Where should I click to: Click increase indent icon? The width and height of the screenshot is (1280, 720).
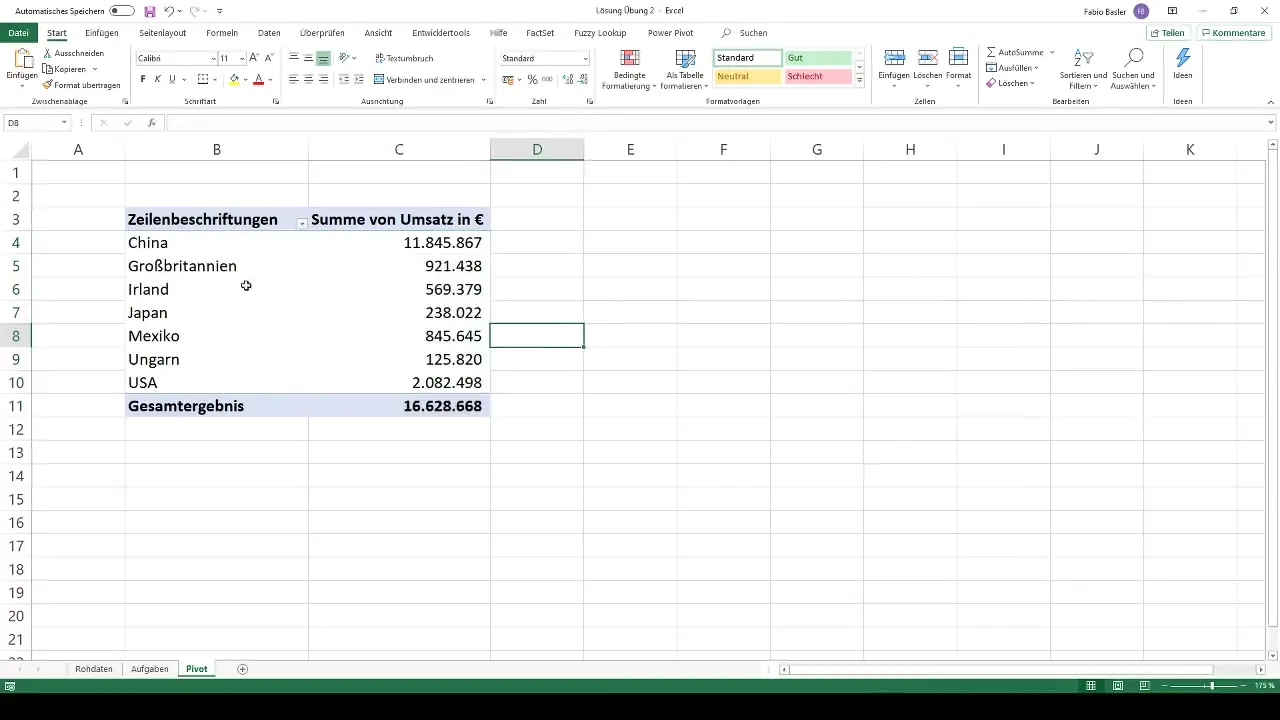pyautogui.click(x=358, y=79)
